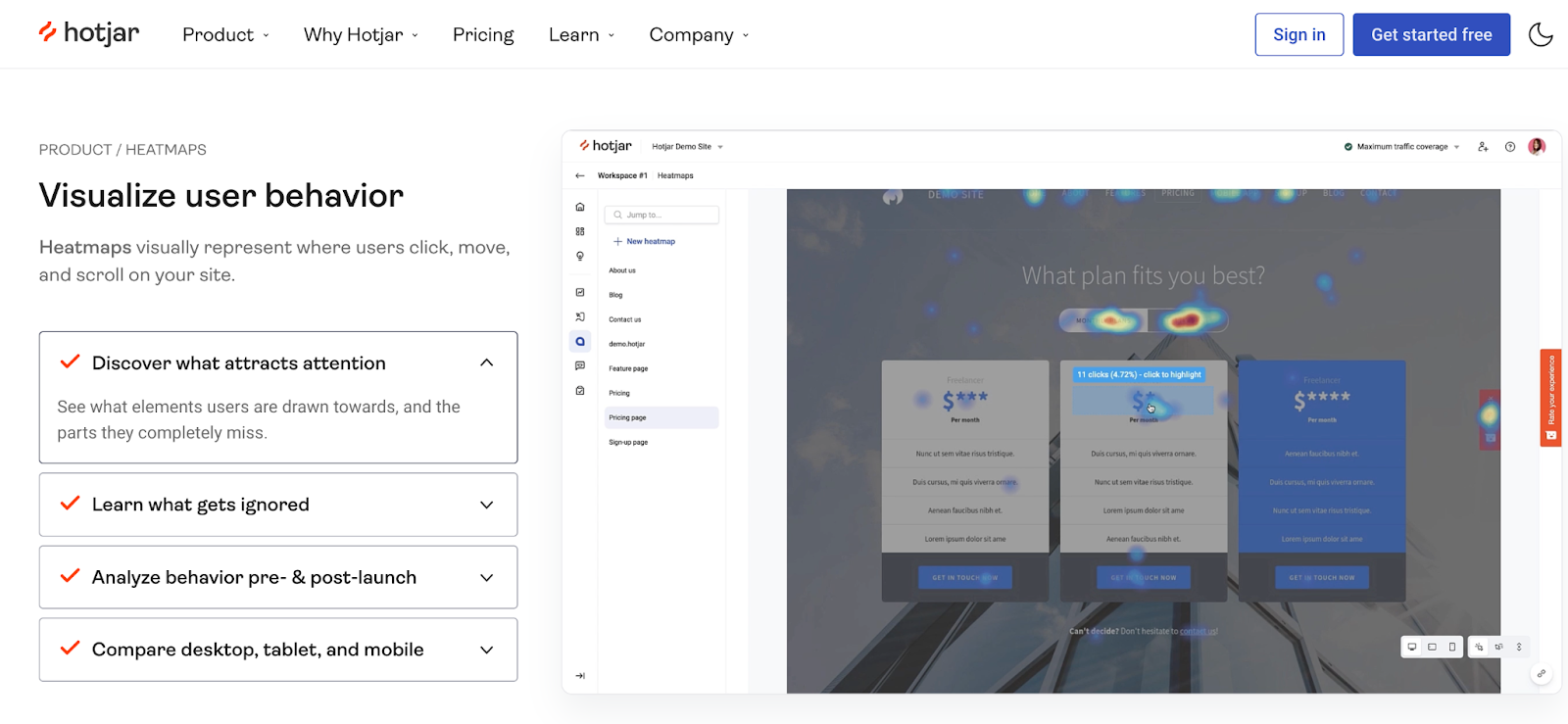The height and width of the screenshot is (724, 1568).
Task: Click the help question mark icon
Action: pyautogui.click(x=1510, y=147)
